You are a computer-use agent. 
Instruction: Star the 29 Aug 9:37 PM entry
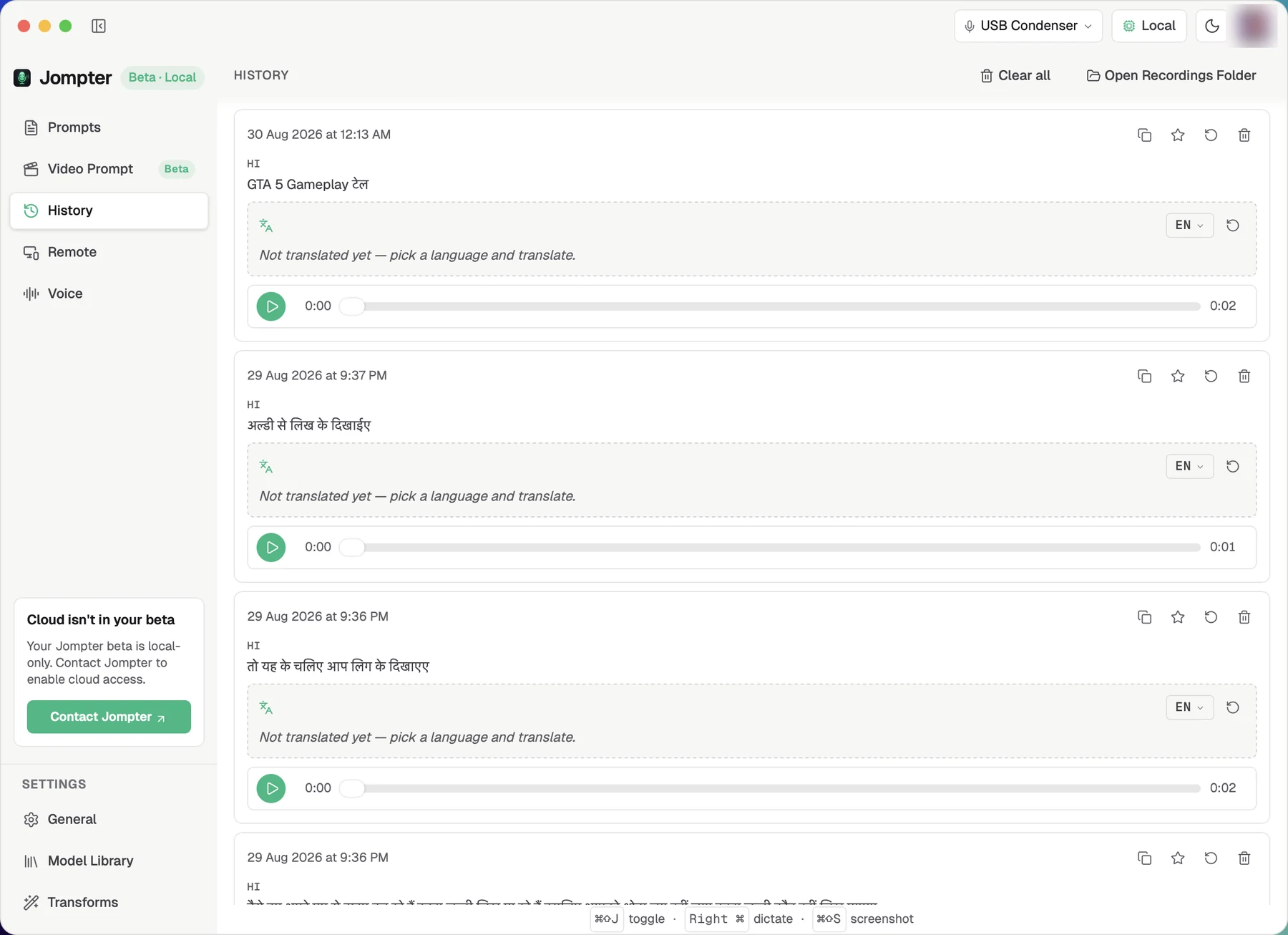click(1178, 377)
